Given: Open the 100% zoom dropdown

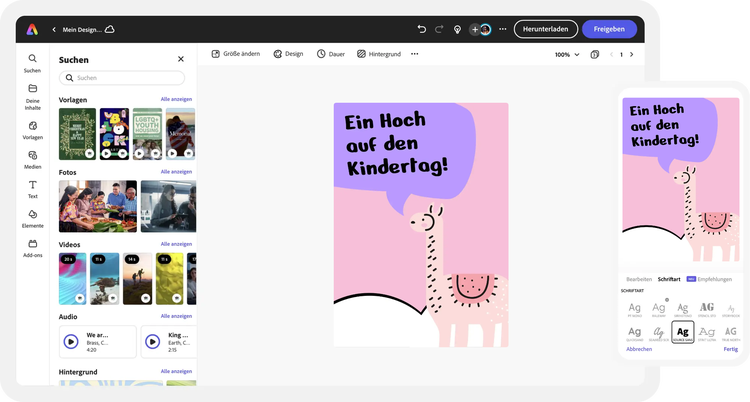Looking at the screenshot, I should (x=567, y=55).
